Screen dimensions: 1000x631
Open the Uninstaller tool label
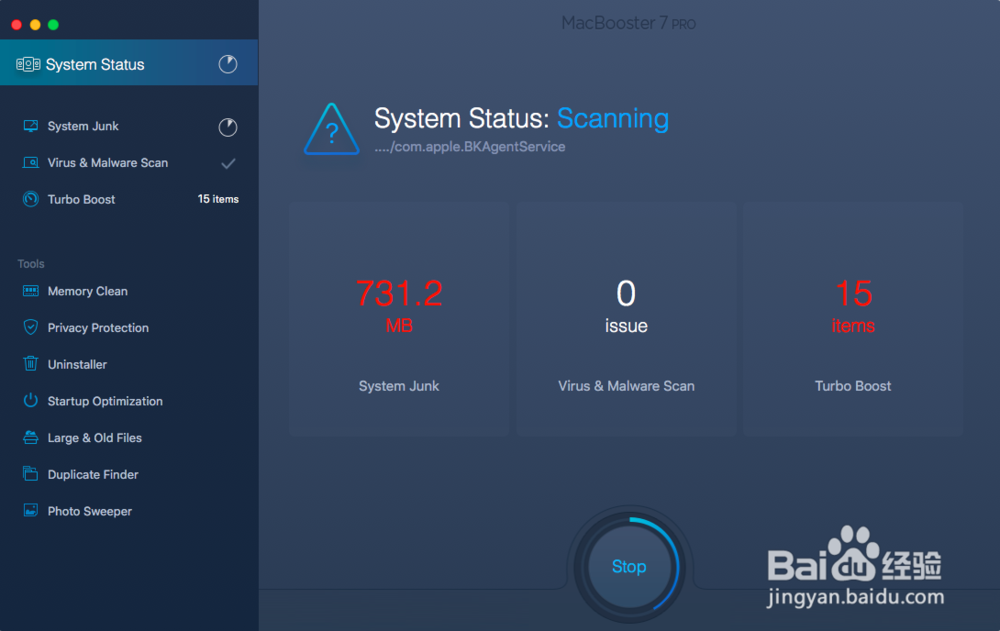[x=77, y=364]
